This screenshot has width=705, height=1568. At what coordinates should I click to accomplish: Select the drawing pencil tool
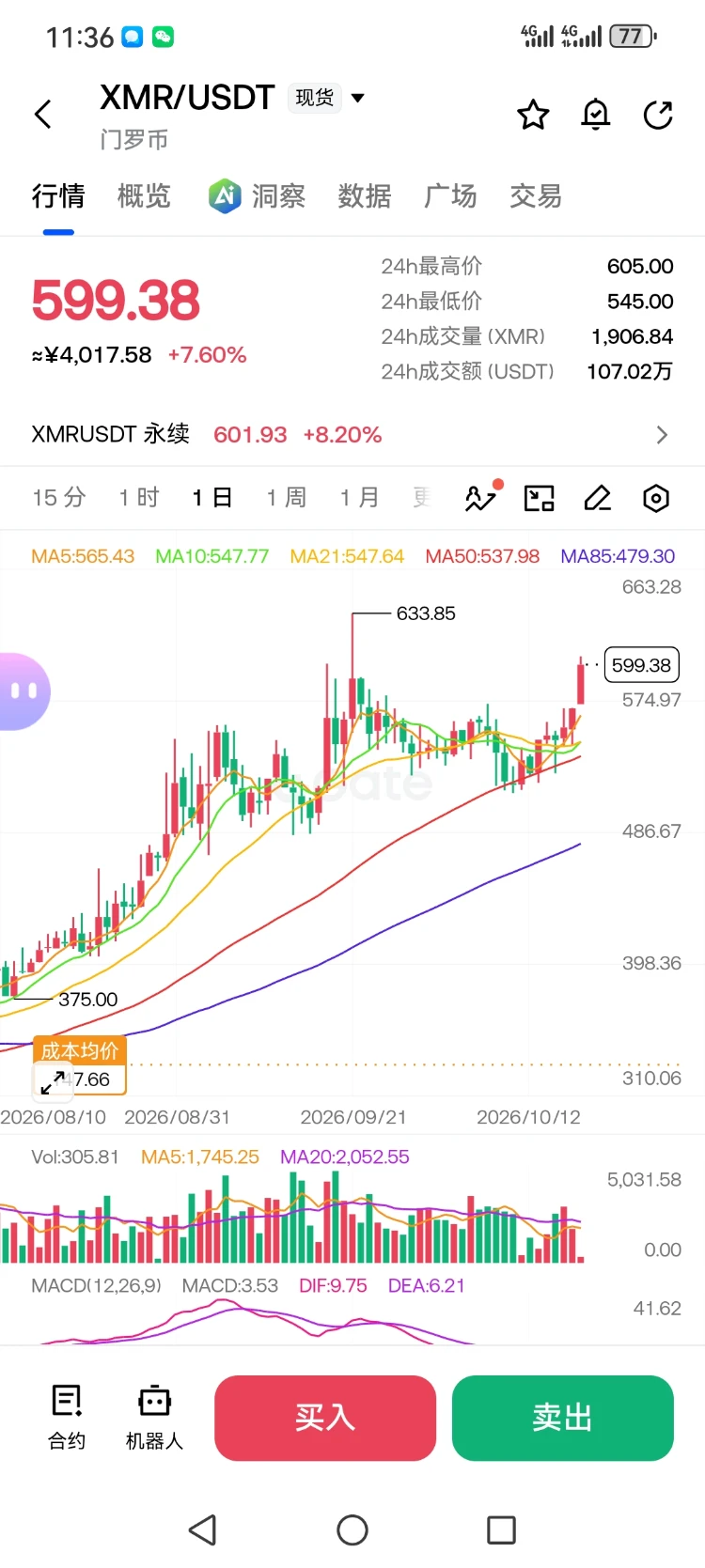point(598,498)
